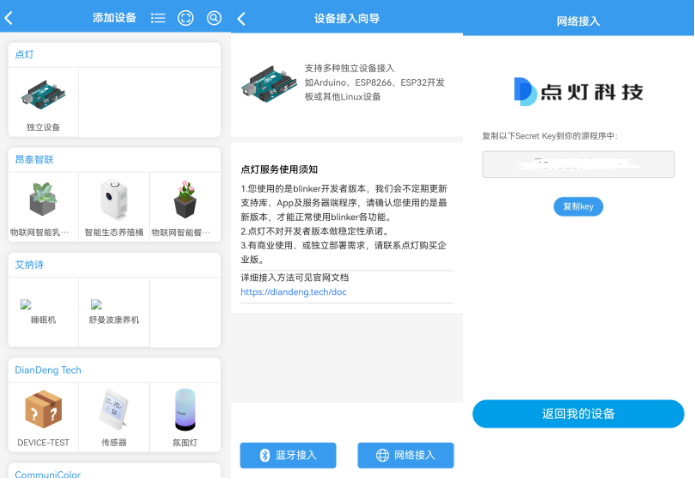Viewport: 695px width, 487px height.
Task: Tap back arrow on 添加设备 screen
Action: tap(10, 18)
